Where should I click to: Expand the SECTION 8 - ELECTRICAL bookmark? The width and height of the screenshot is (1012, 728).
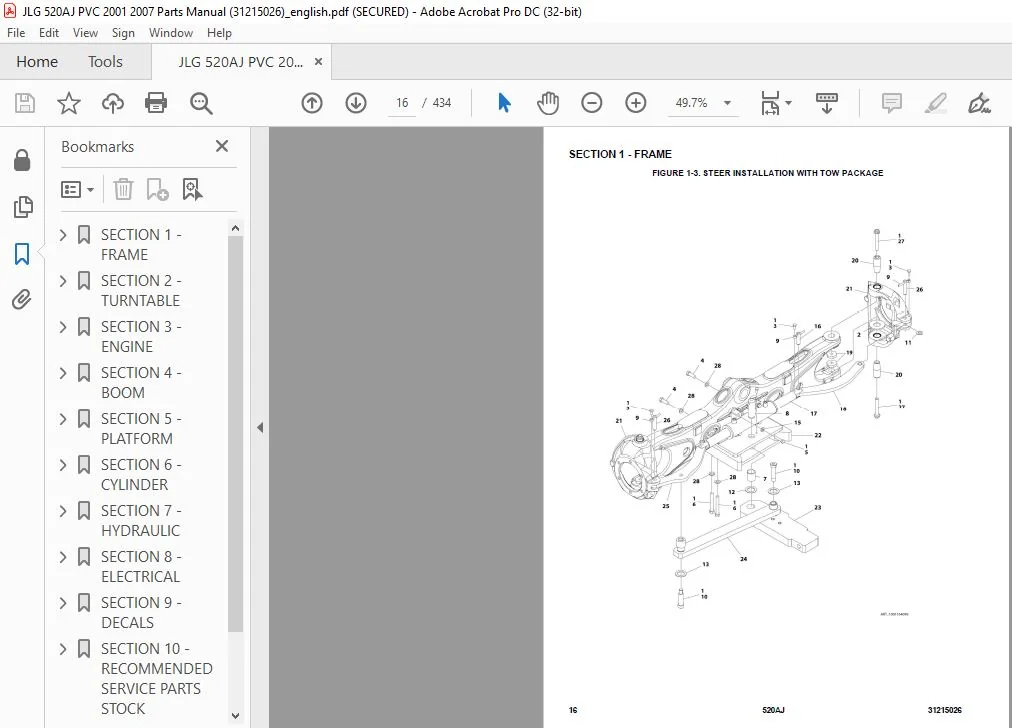[63, 557]
